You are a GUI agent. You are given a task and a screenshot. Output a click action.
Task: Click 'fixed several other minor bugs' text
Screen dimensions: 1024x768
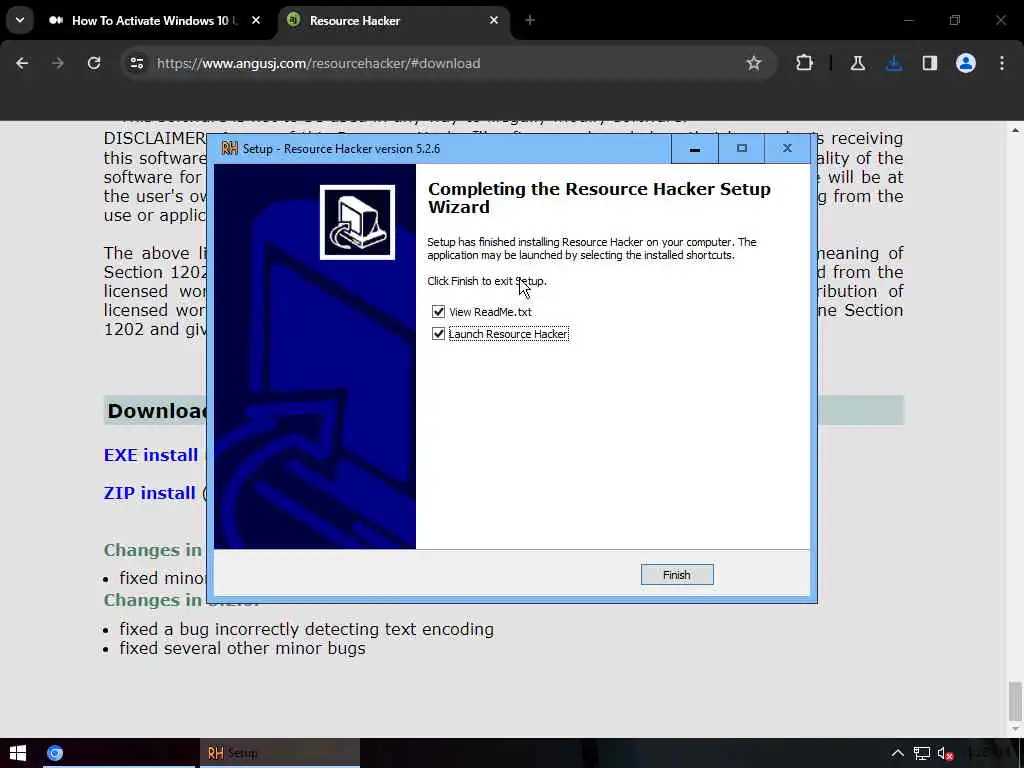click(x=242, y=648)
